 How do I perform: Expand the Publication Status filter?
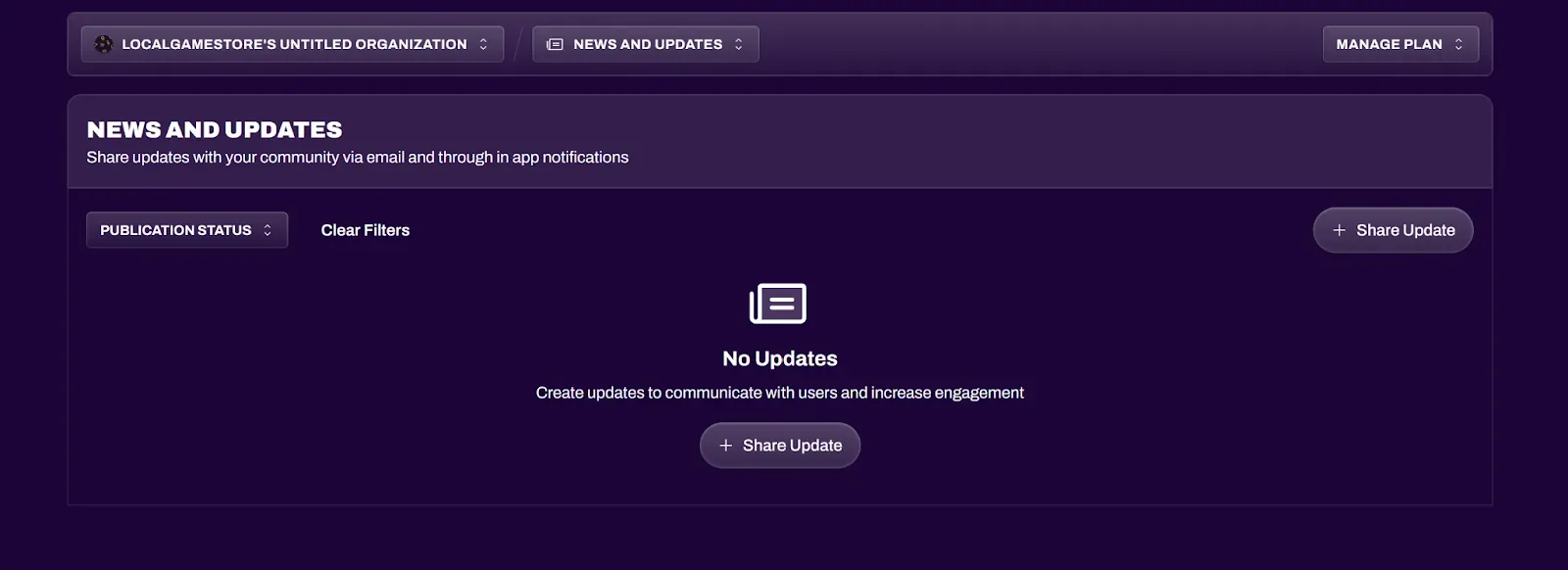(187, 230)
